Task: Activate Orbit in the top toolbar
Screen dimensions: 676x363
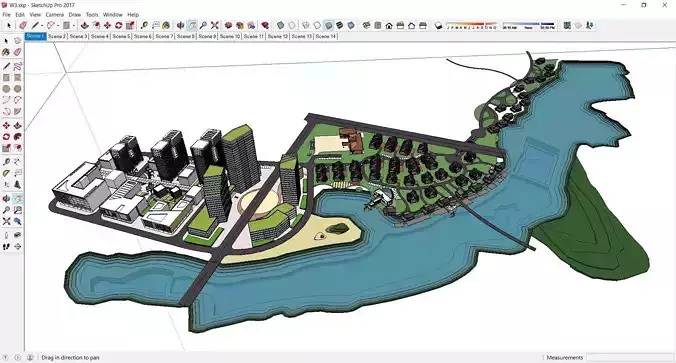Action: tap(181, 25)
